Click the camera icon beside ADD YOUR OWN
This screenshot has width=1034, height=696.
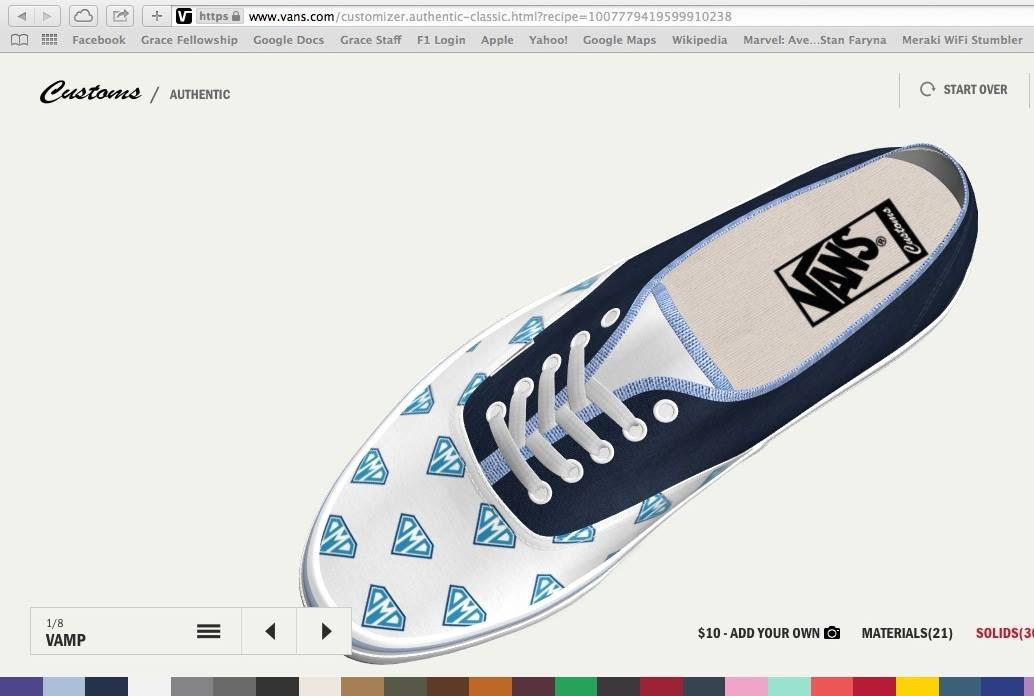[x=832, y=633]
